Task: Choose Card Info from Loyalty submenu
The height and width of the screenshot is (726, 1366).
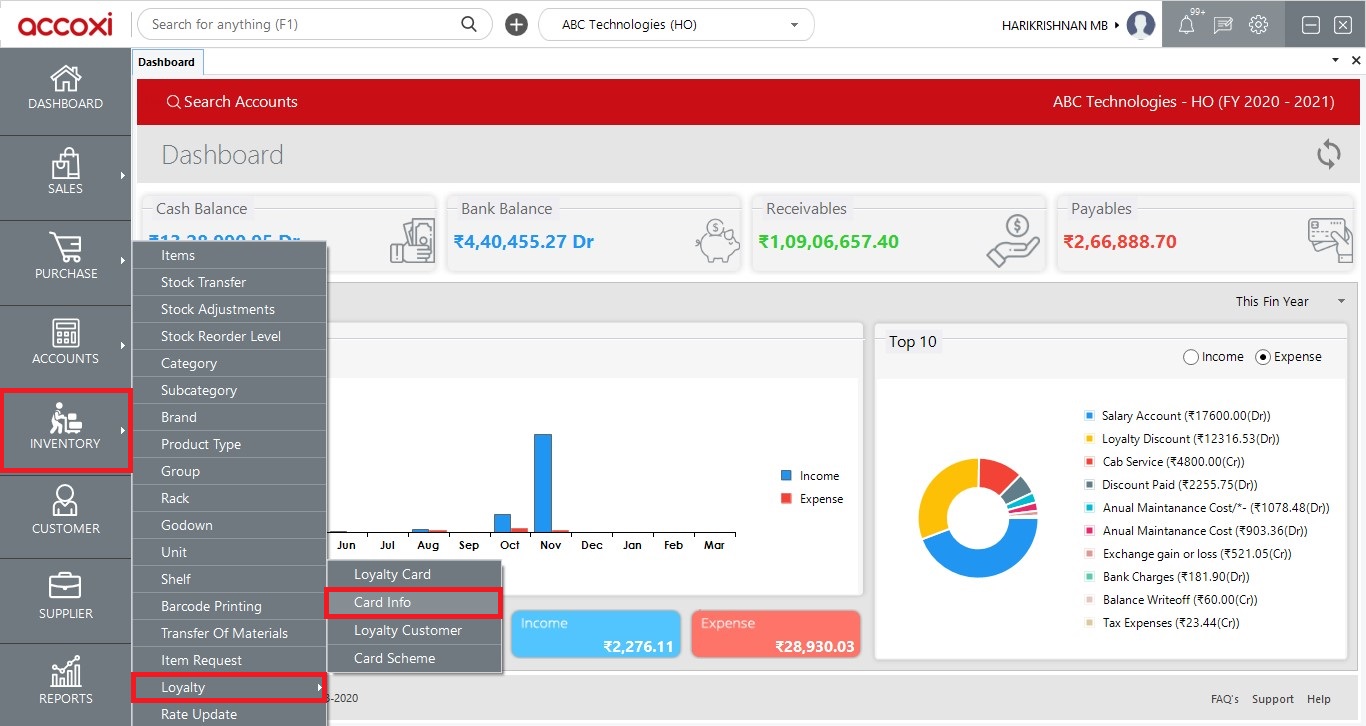Action: click(x=414, y=603)
